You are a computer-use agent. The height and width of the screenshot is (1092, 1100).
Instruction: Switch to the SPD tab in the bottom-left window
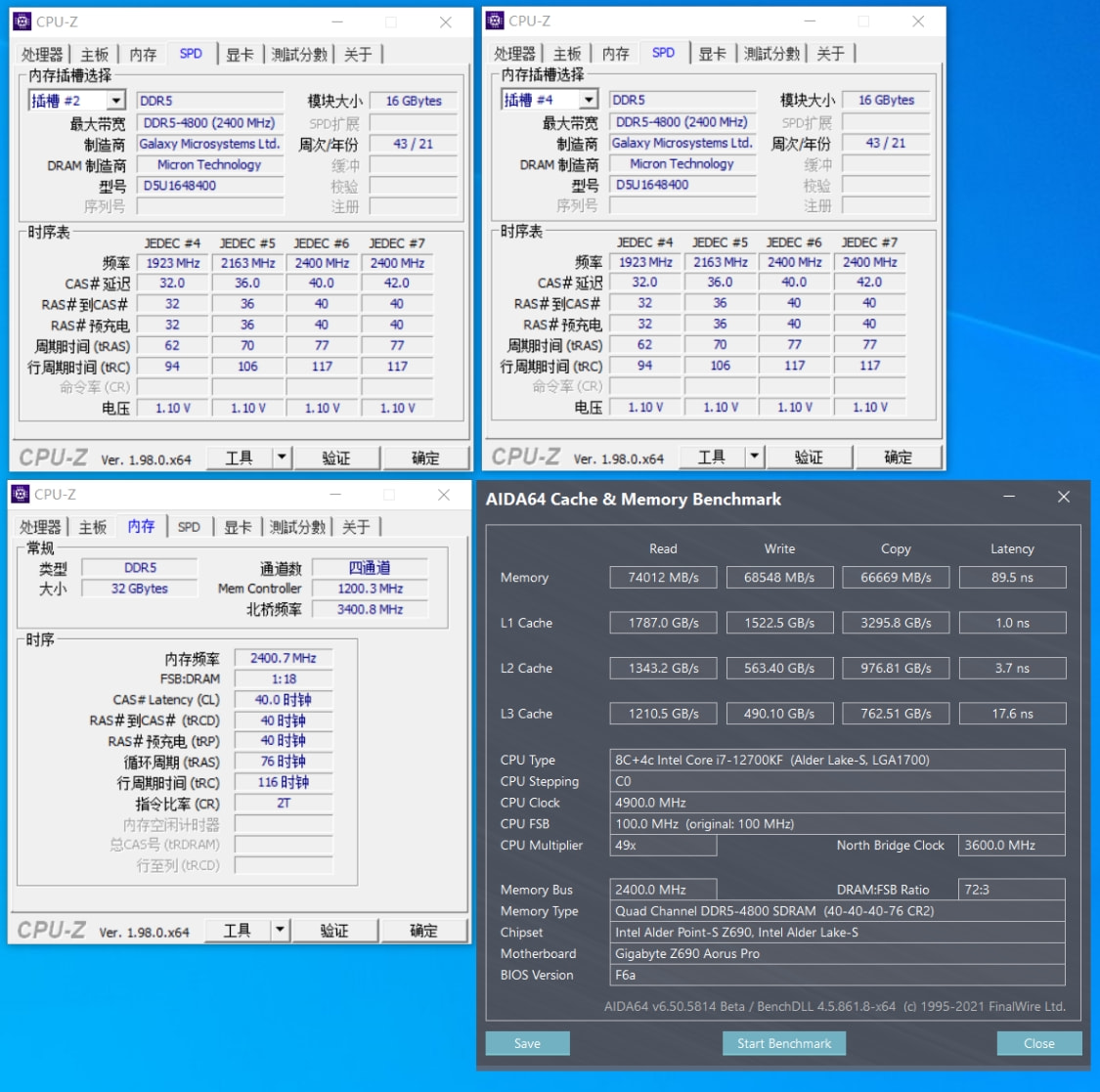point(189,527)
